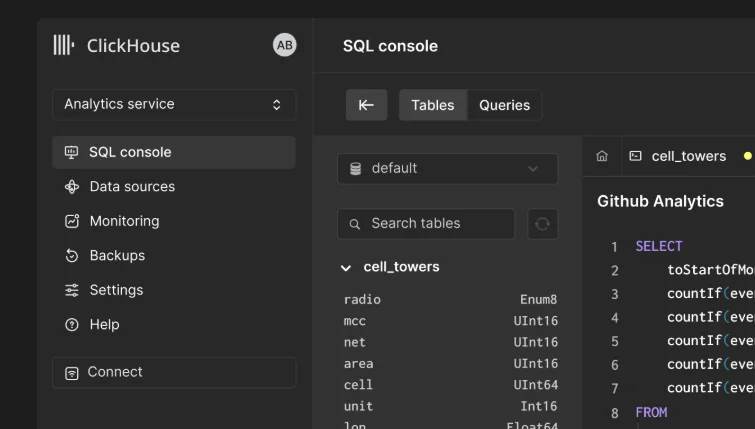Select SQL console in the sidebar
Viewport: 755px width, 429px height.
pyautogui.click(x=174, y=152)
